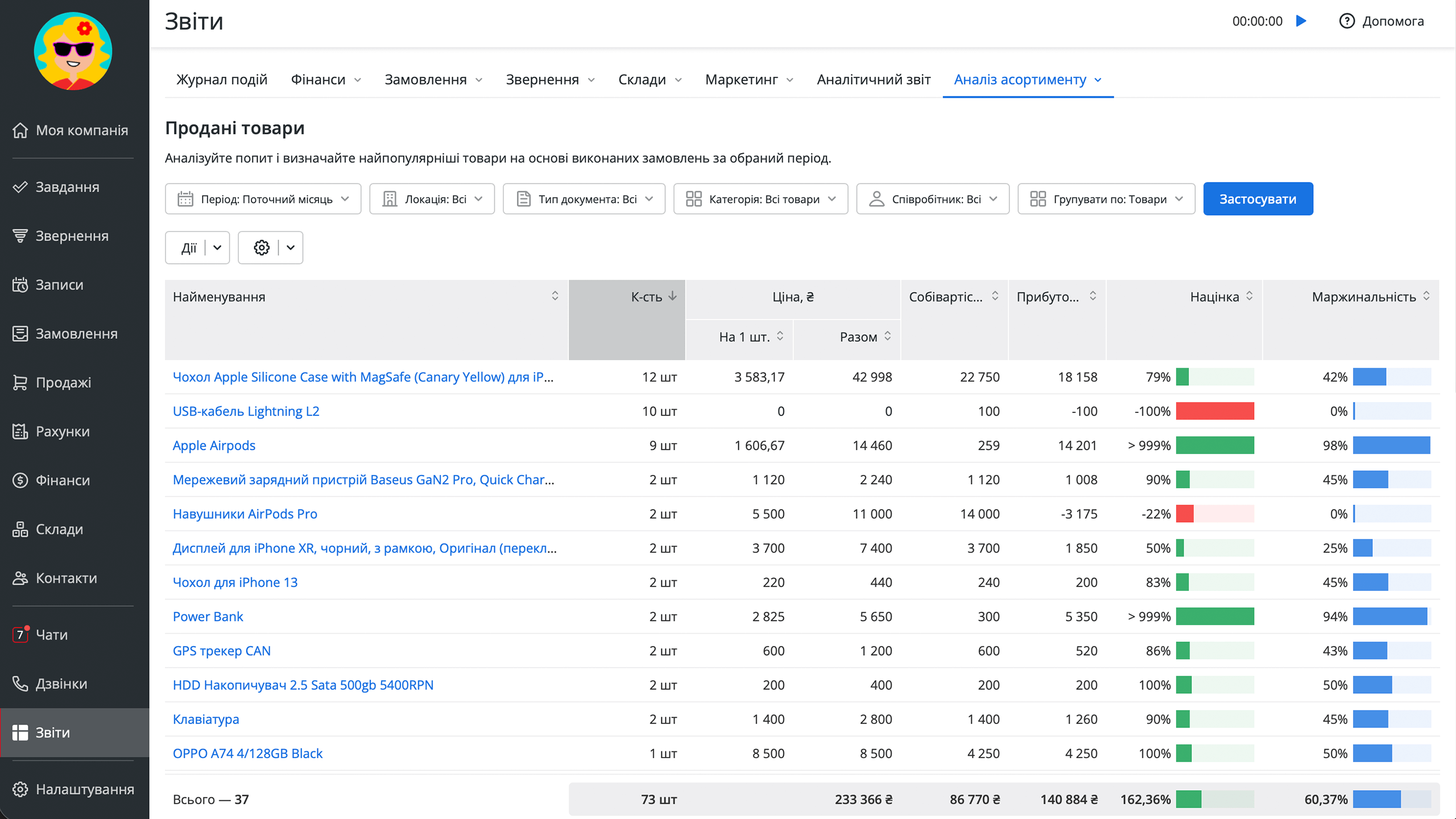Open Налаштування gear in sidebar
The image size is (1456, 819).
[20, 789]
